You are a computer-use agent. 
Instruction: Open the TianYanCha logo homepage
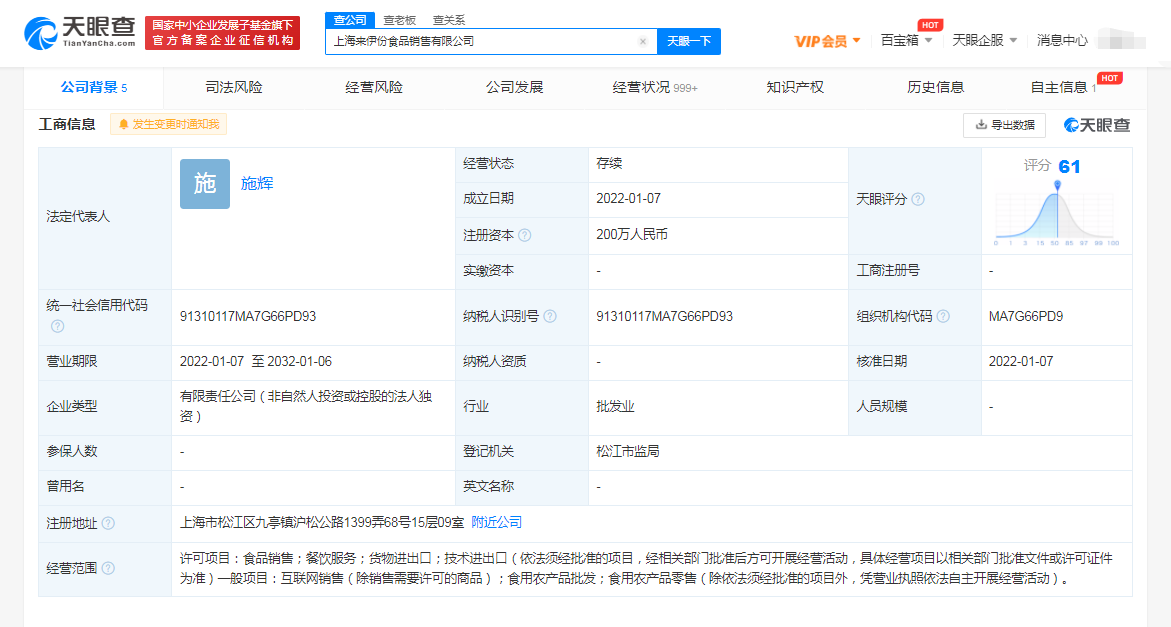pos(80,33)
